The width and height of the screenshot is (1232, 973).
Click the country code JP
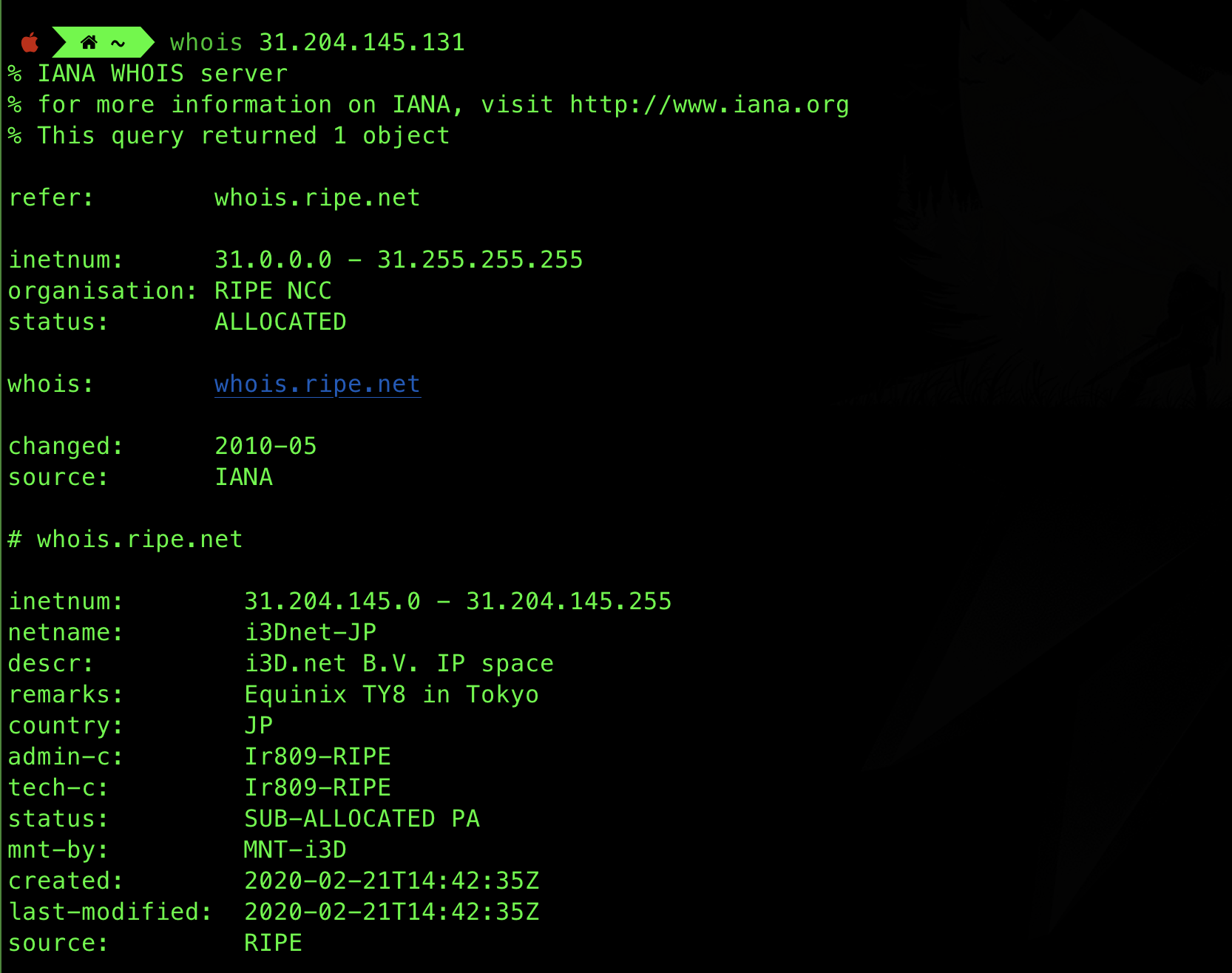[259, 726]
